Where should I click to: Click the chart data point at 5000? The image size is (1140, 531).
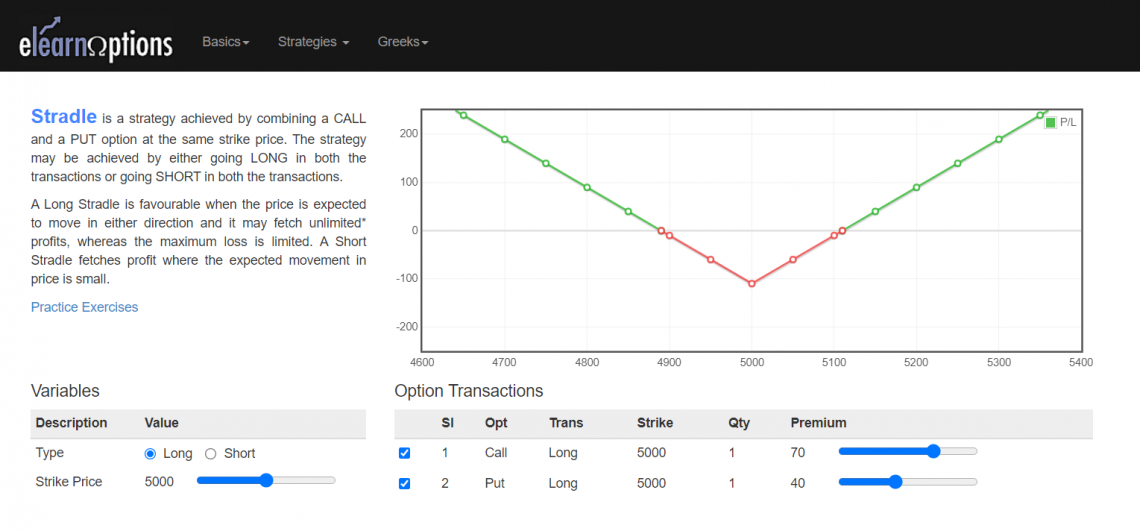point(752,284)
